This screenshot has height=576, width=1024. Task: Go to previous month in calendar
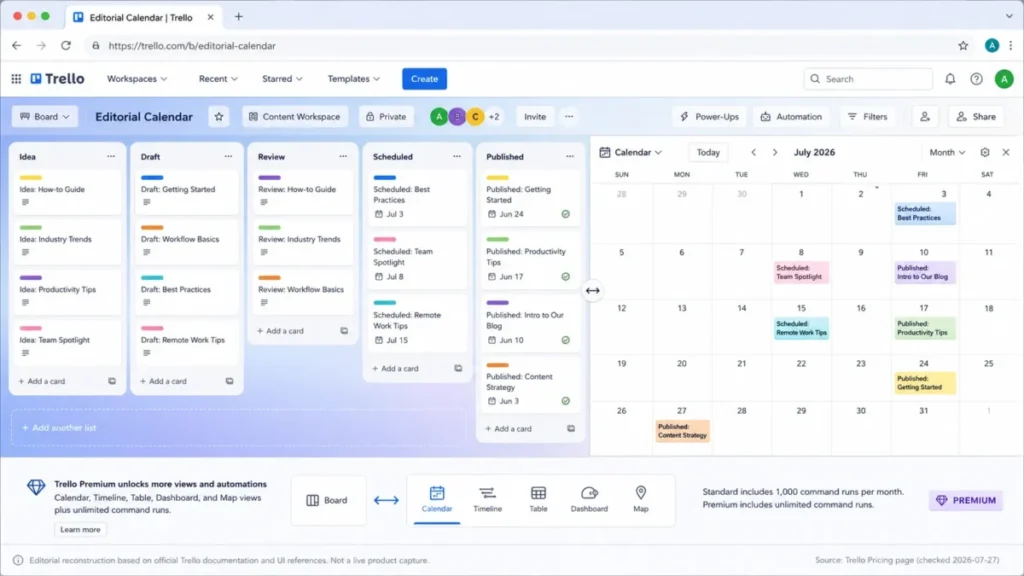754,152
